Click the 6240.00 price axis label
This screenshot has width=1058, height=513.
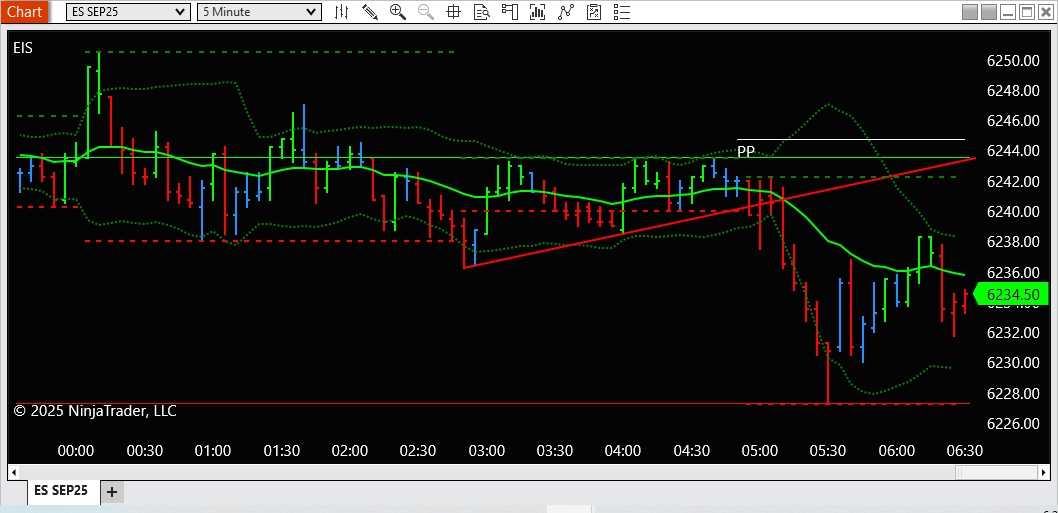[1013, 212]
